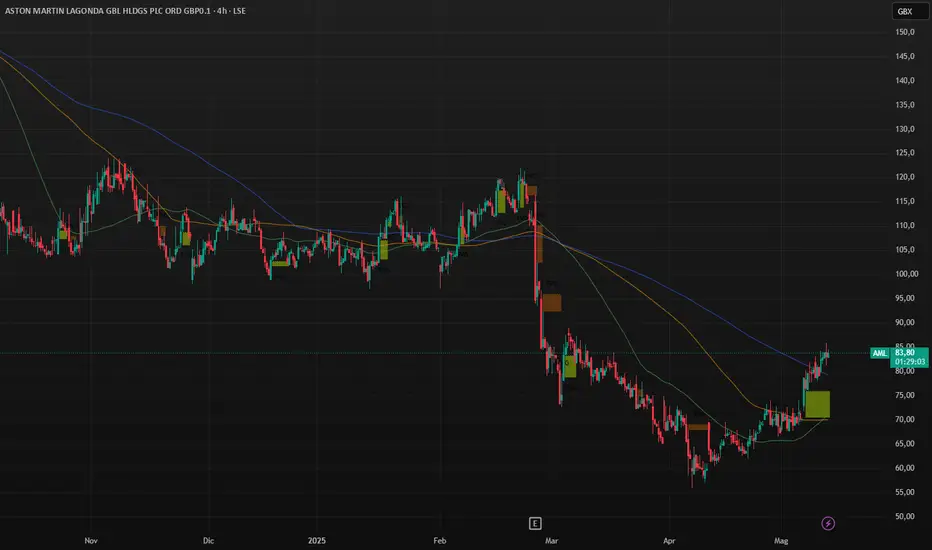Click the 65,00 price axis value
This screenshot has height=550, width=932.
point(905,444)
